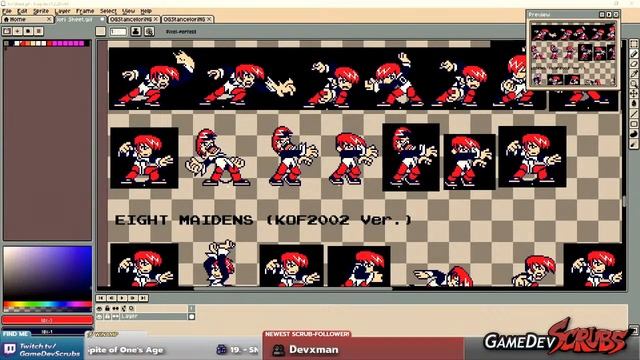Go to the previous frame
This screenshot has height=360, width=640.
pyautogui.click(x=111, y=298)
